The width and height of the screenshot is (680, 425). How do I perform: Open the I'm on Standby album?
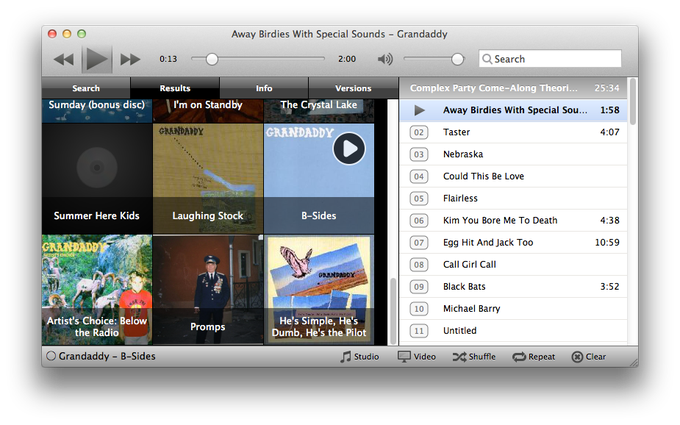pyautogui.click(x=208, y=111)
